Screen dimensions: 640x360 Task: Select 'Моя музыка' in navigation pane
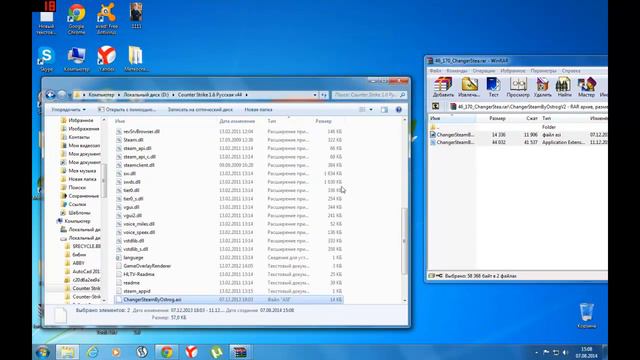pyautogui.click(x=78, y=171)
